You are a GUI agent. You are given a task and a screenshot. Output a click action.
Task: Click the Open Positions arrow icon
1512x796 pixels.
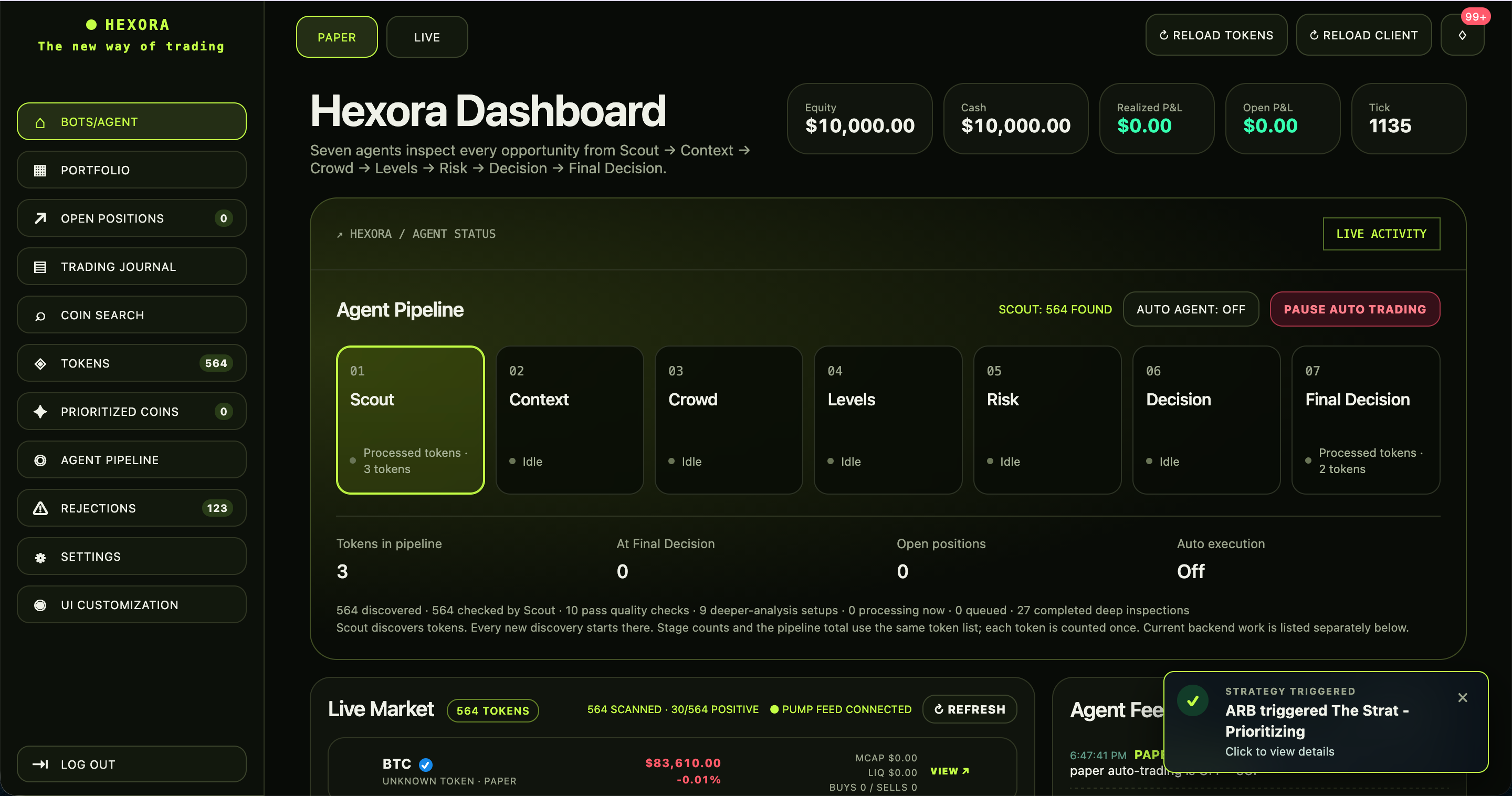point(40,218)
